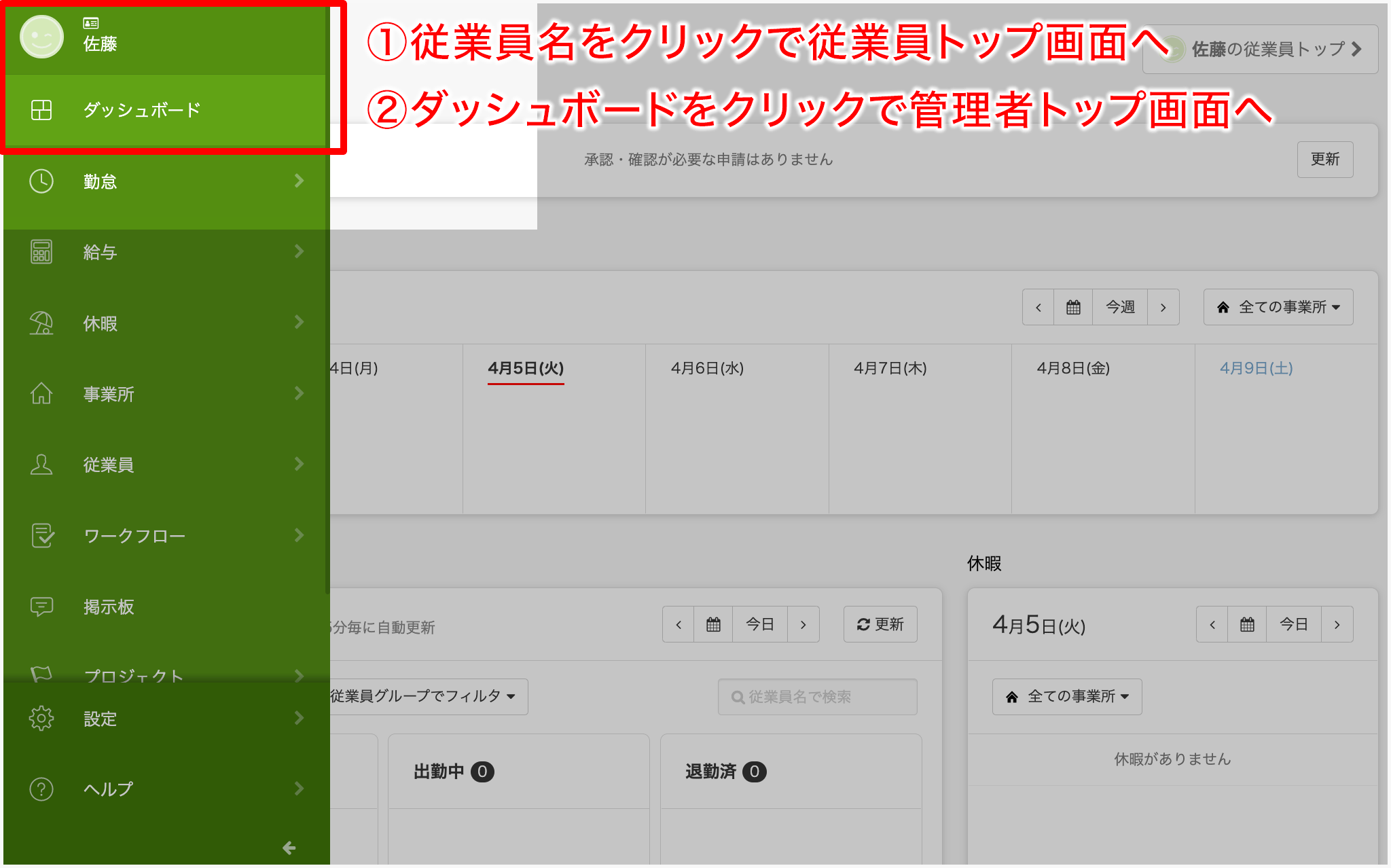Go to next day in attendance panel
This screenshot has width=1391, height=868.
pos(803,624)
